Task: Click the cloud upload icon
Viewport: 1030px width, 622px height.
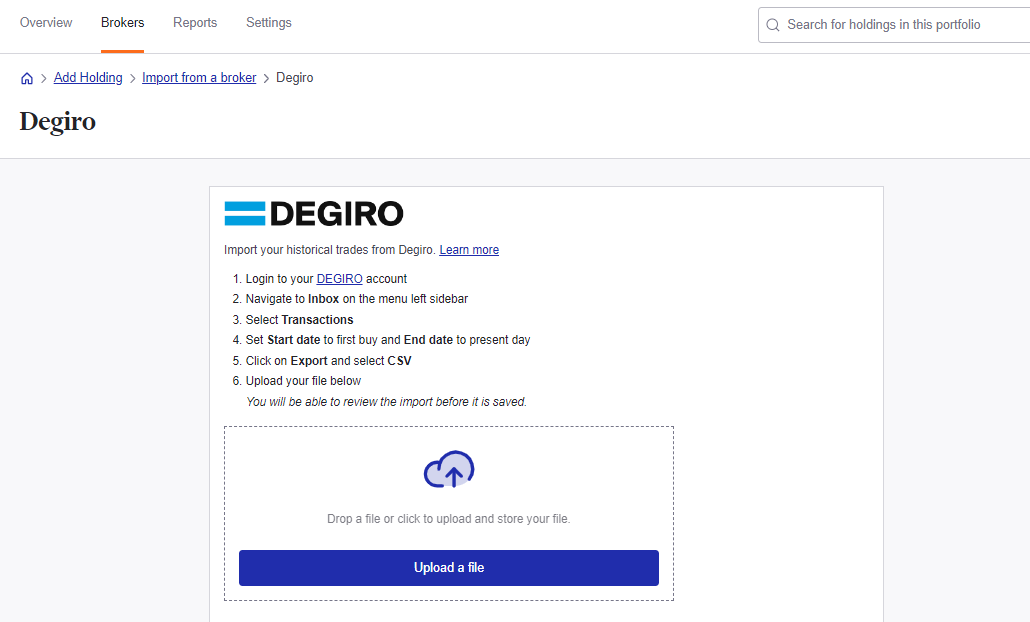Action: 448,469
